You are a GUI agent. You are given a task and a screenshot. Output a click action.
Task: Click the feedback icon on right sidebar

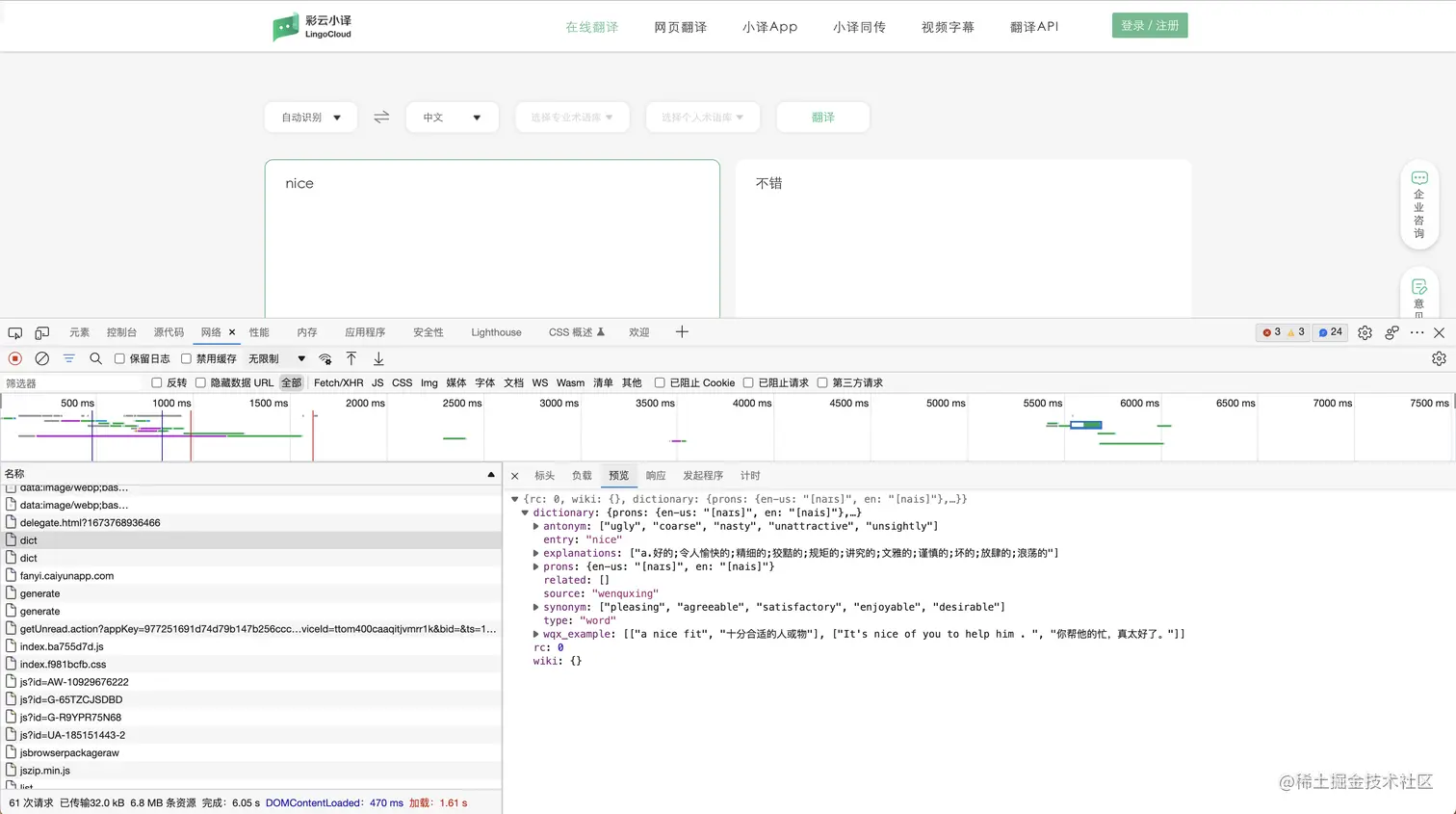(1419, 287)
